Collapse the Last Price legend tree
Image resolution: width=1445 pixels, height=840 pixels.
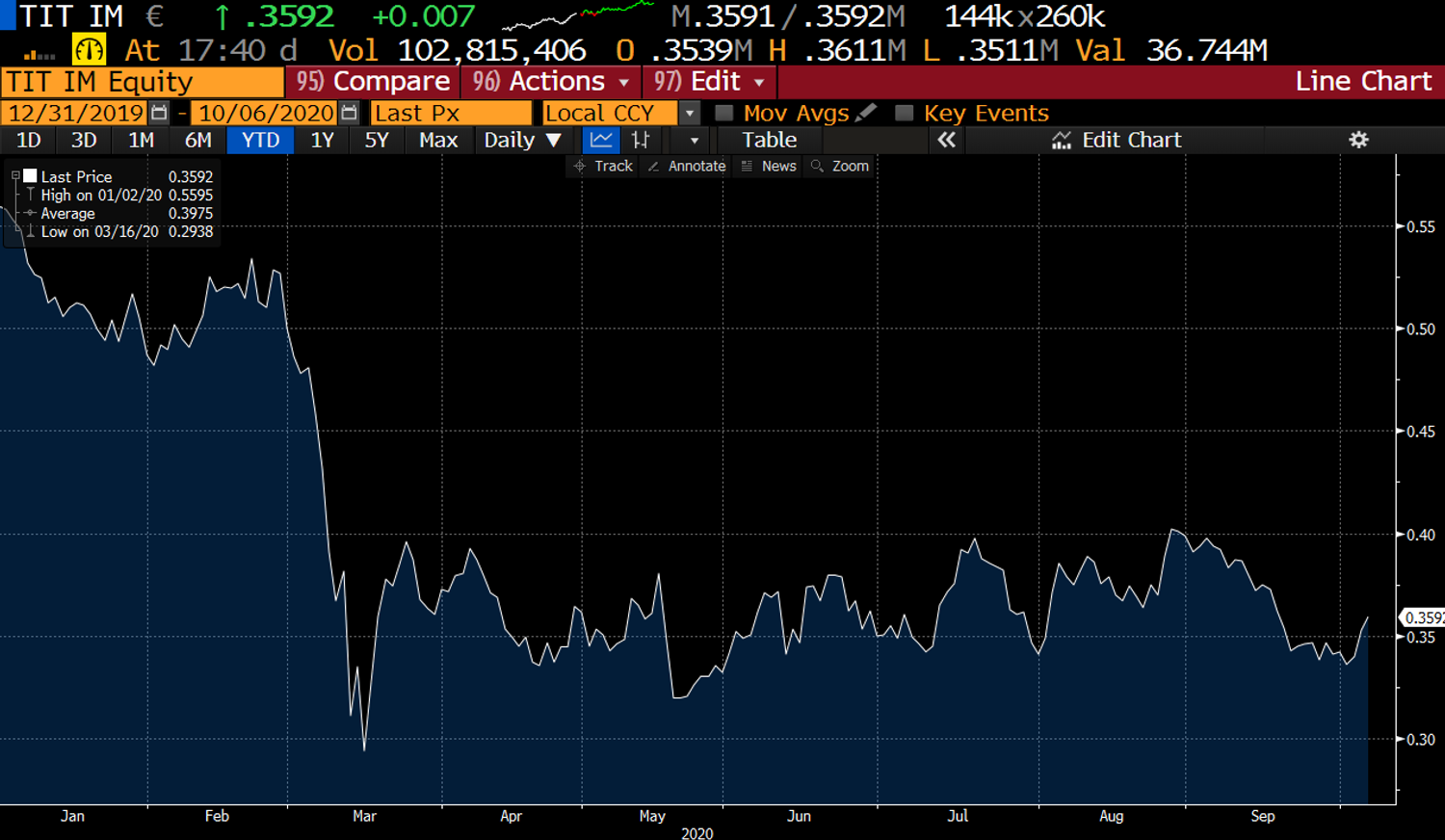tap(15, 176)
